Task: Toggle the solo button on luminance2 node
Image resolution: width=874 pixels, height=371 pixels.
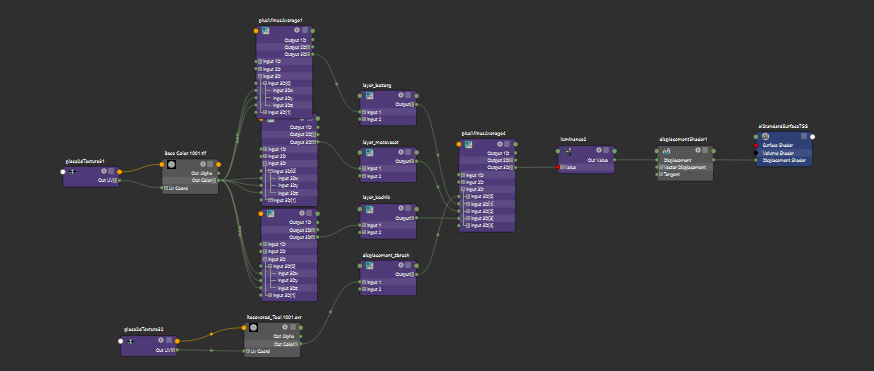Action: pos(599,150)
